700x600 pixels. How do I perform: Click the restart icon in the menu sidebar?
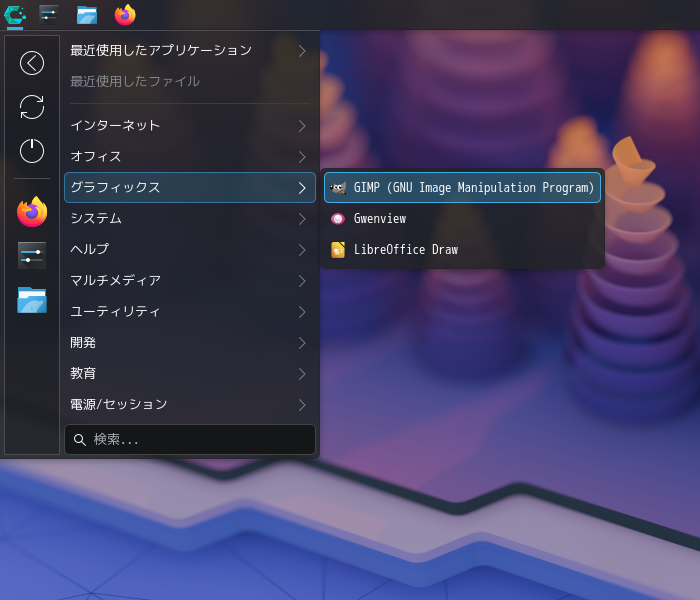pos(32,107)
